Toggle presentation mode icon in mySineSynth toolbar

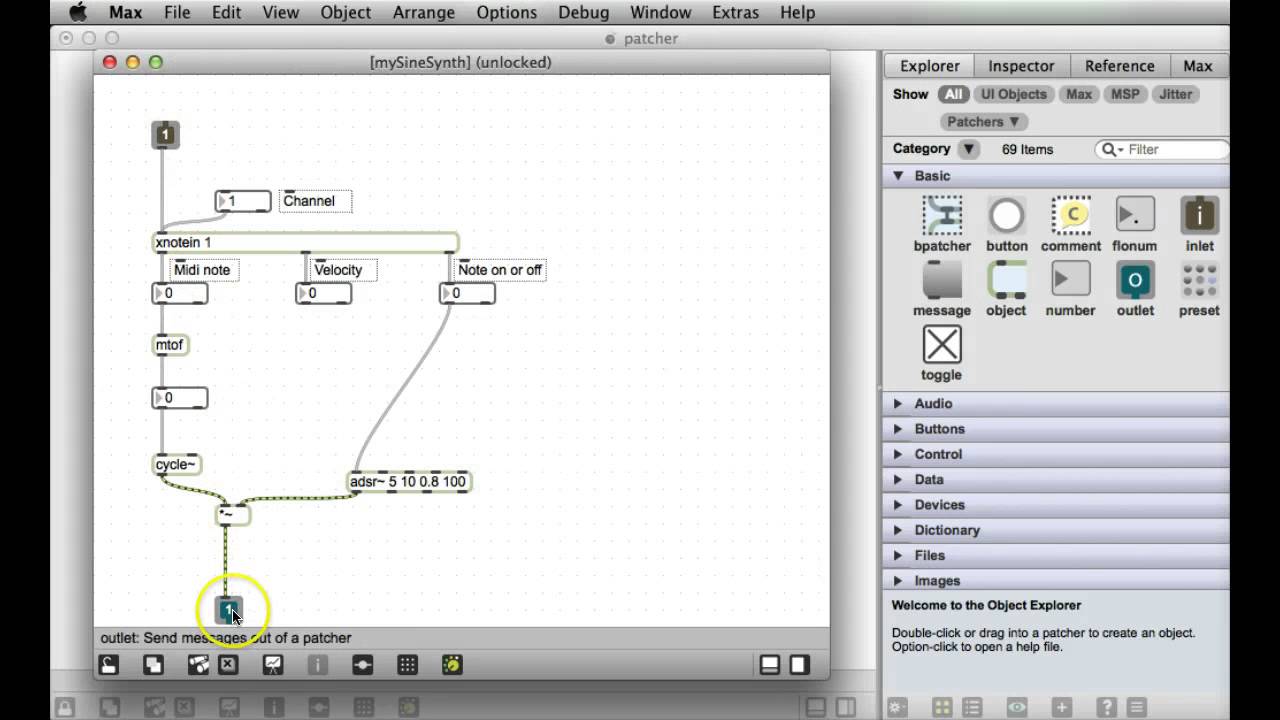coord(272,665)
